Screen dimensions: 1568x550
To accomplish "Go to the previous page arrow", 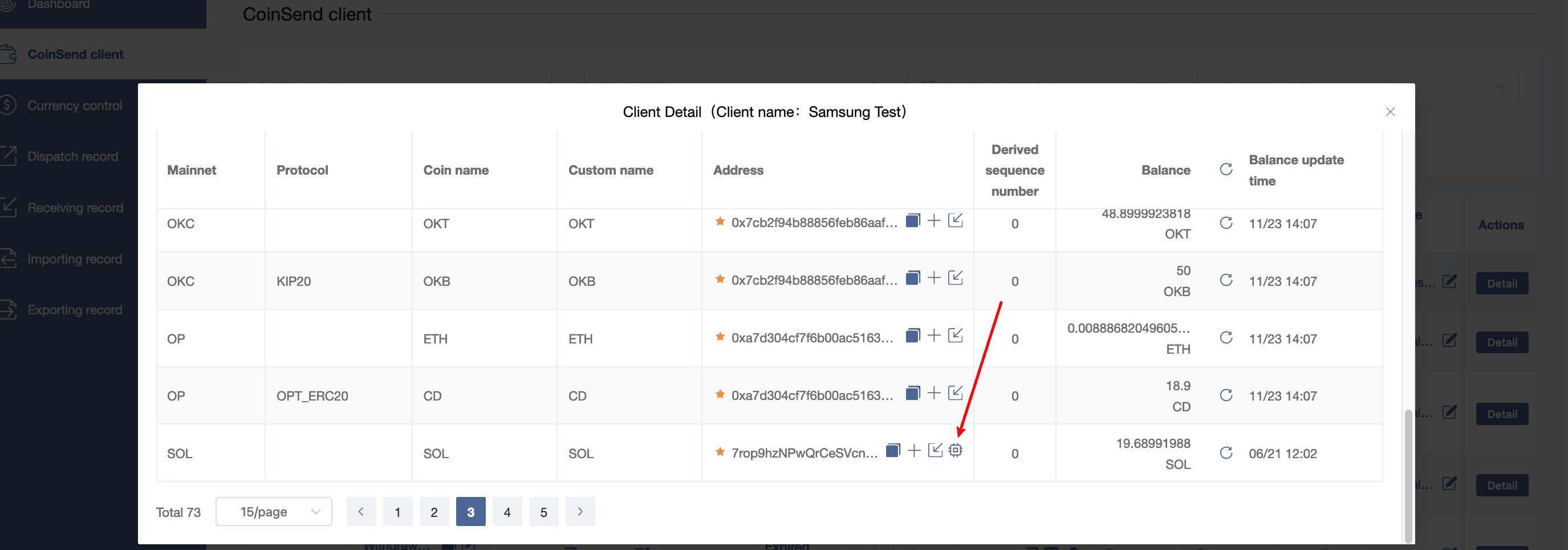I will click(x=361, y=512).
